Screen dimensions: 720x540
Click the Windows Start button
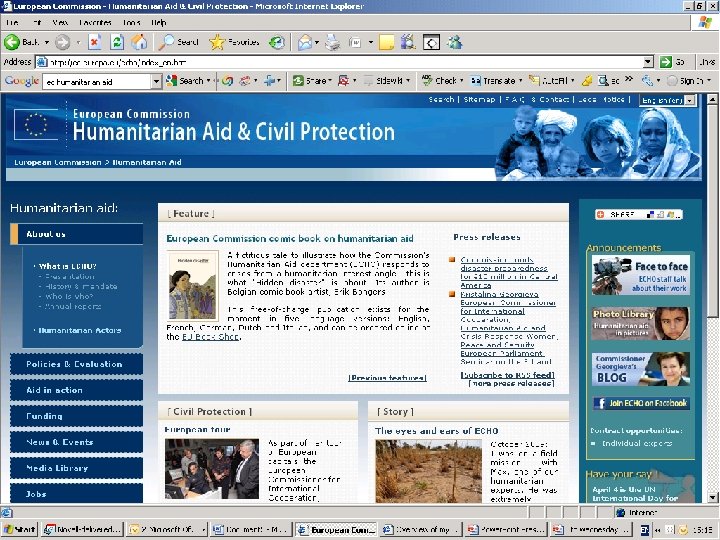pos(19,529)
